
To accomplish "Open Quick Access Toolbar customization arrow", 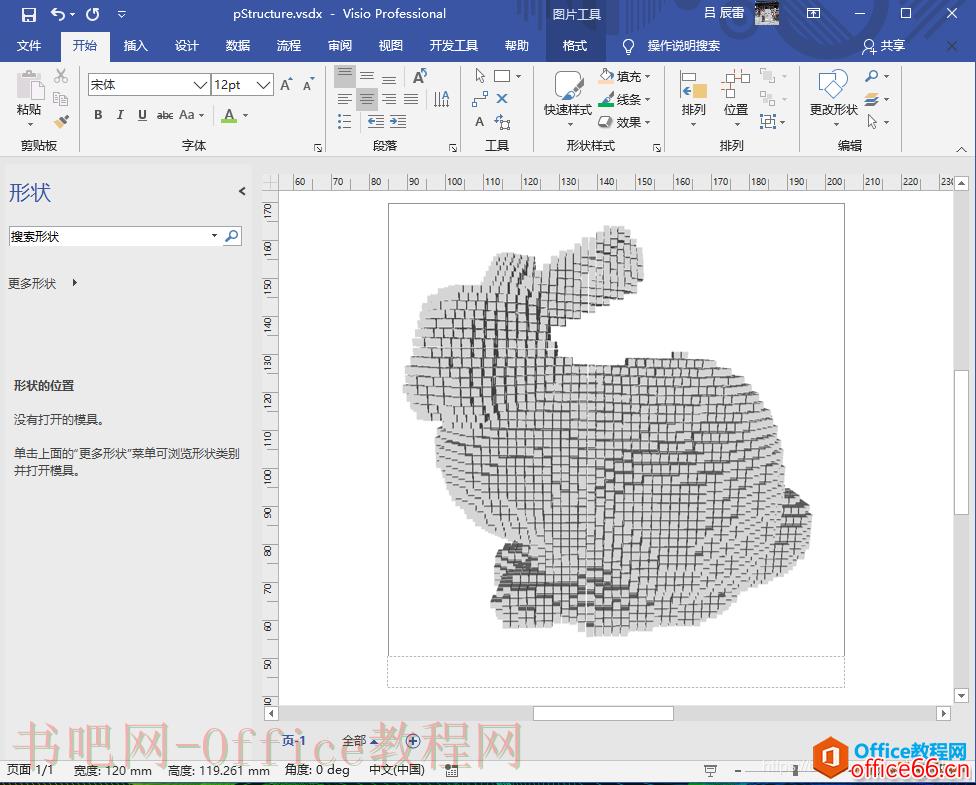I will [122, 14].
